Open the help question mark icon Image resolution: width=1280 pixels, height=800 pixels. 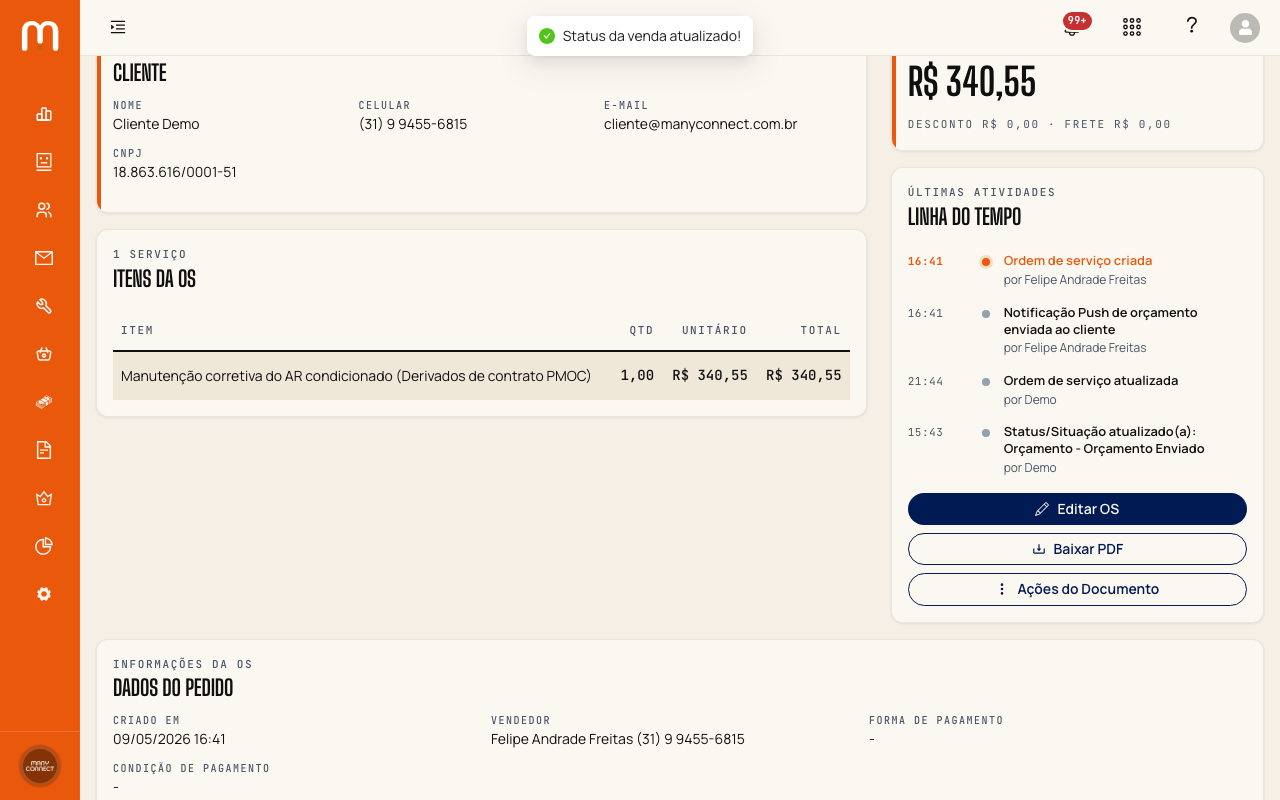coord(1191,26)
